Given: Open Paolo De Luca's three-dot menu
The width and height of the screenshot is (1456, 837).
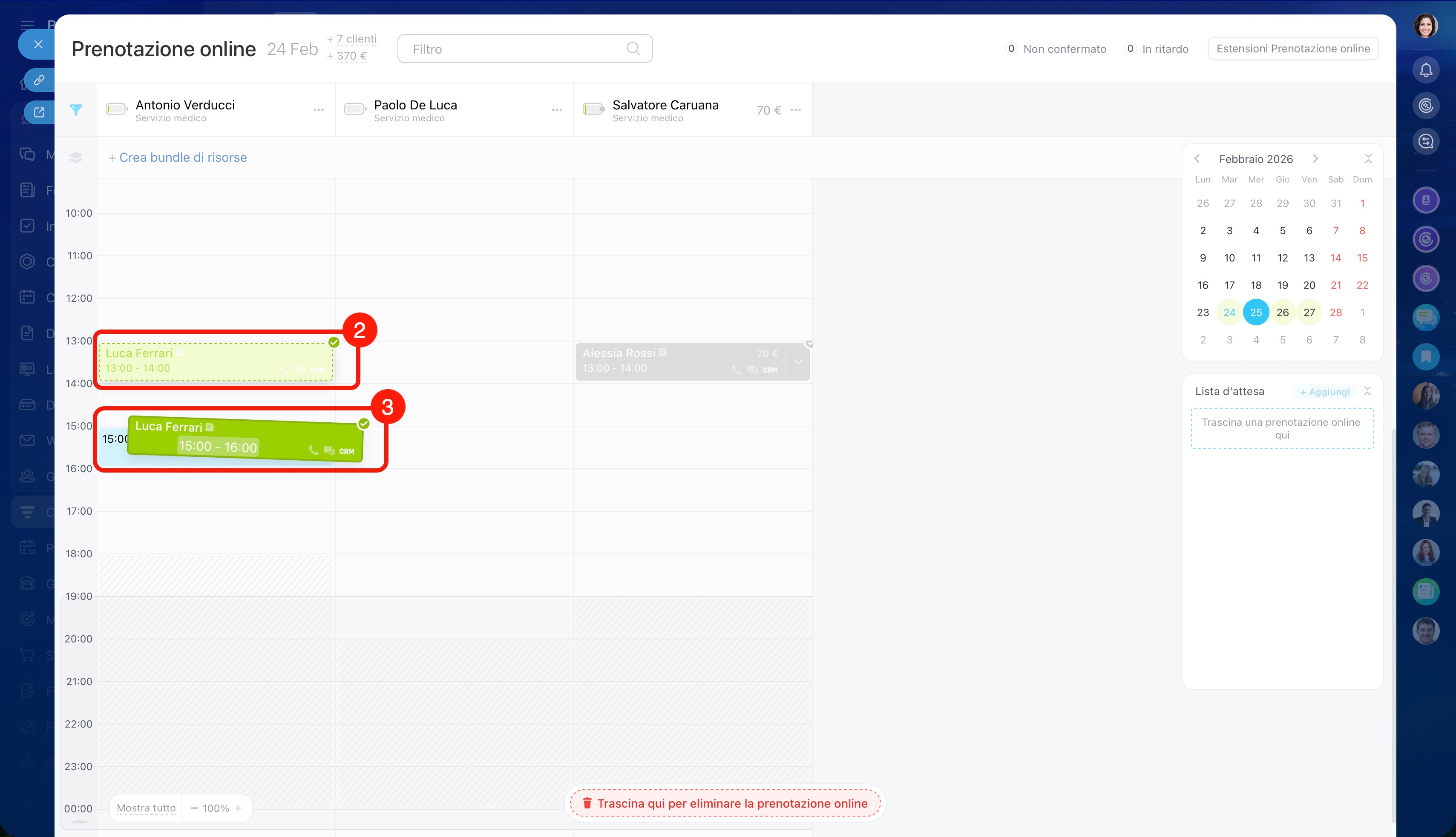Looking at the screenshot, I should click(557, 110).
